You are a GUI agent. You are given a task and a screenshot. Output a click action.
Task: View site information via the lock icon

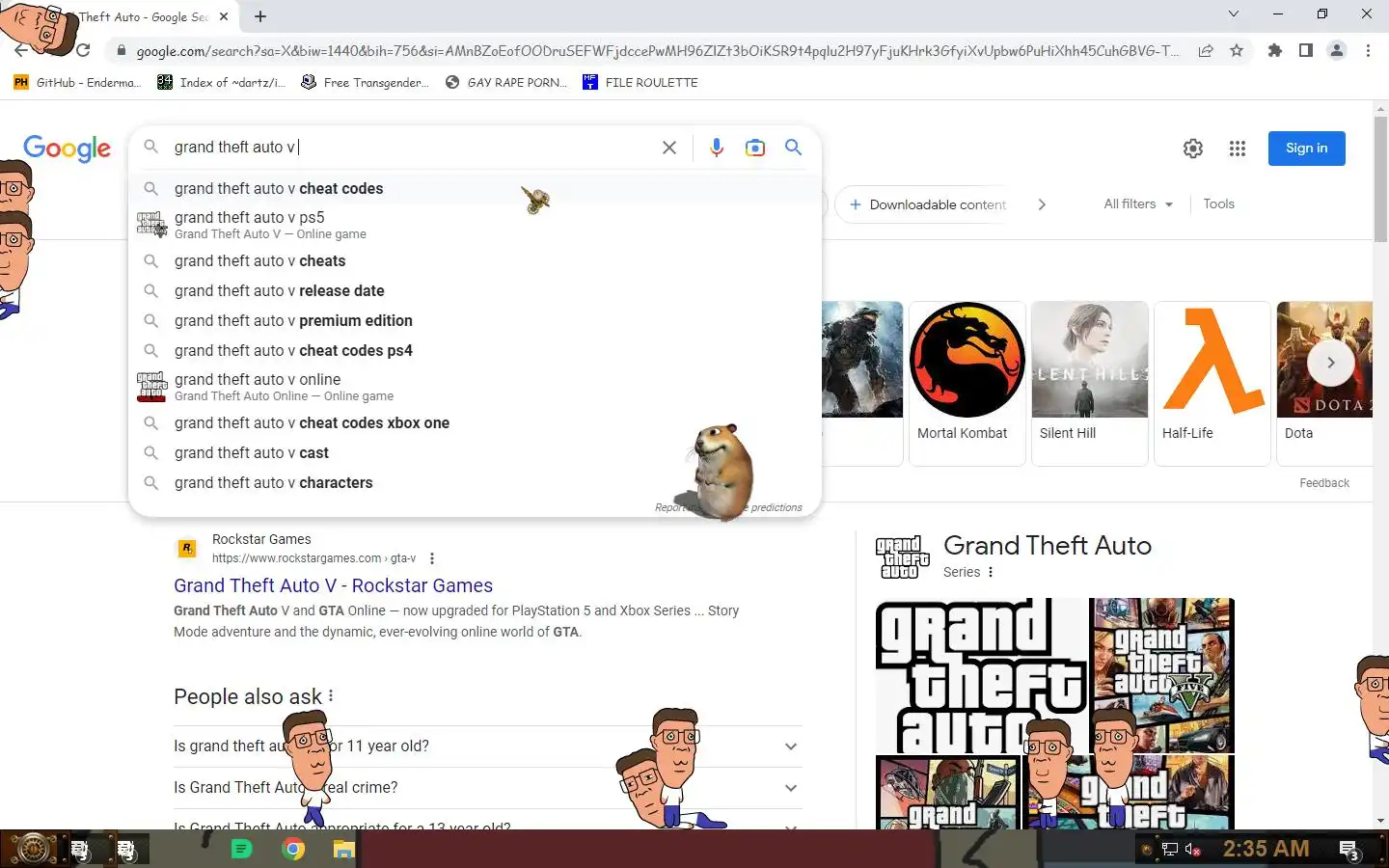121,51
